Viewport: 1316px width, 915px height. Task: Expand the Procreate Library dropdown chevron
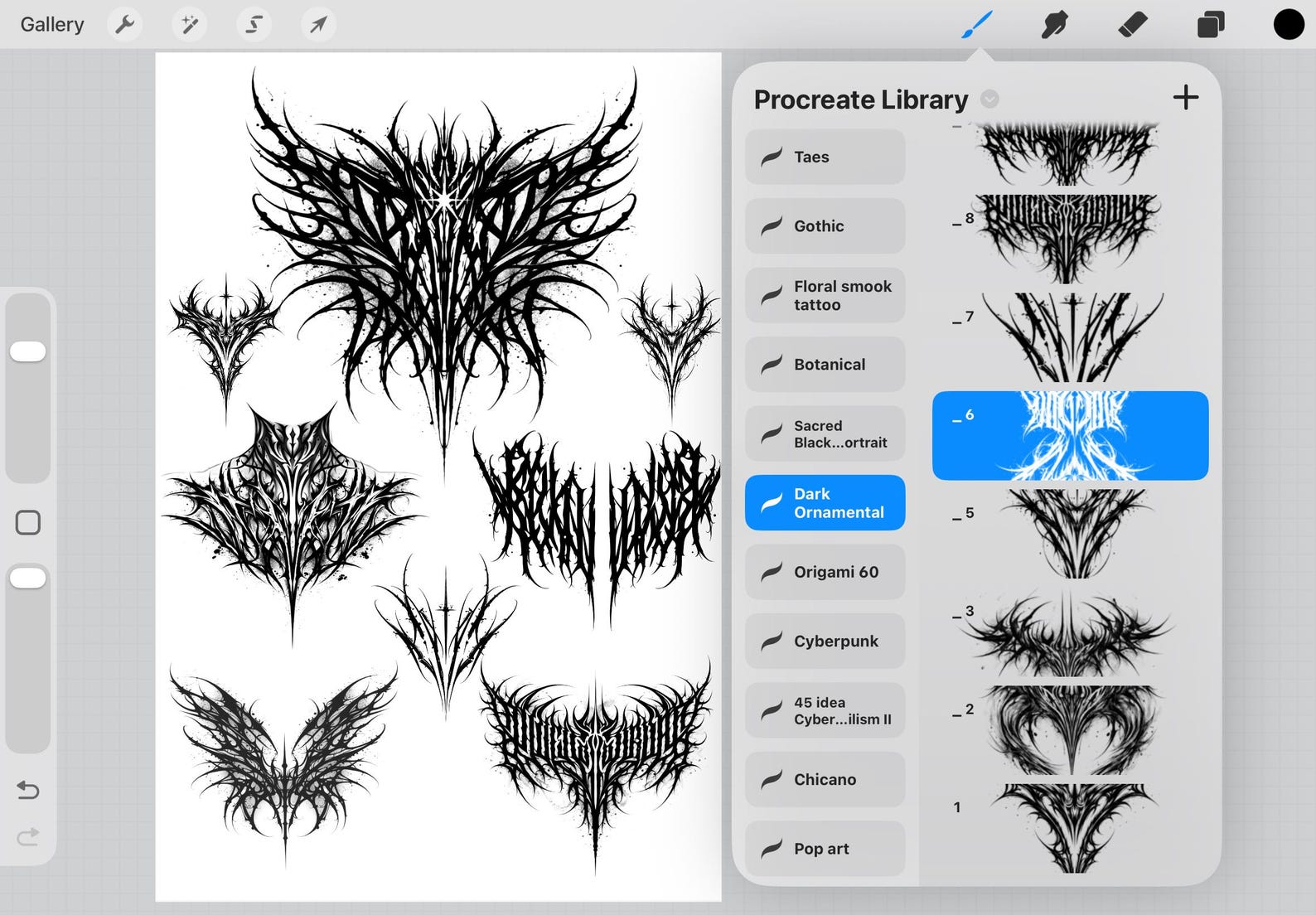[989, 99]
